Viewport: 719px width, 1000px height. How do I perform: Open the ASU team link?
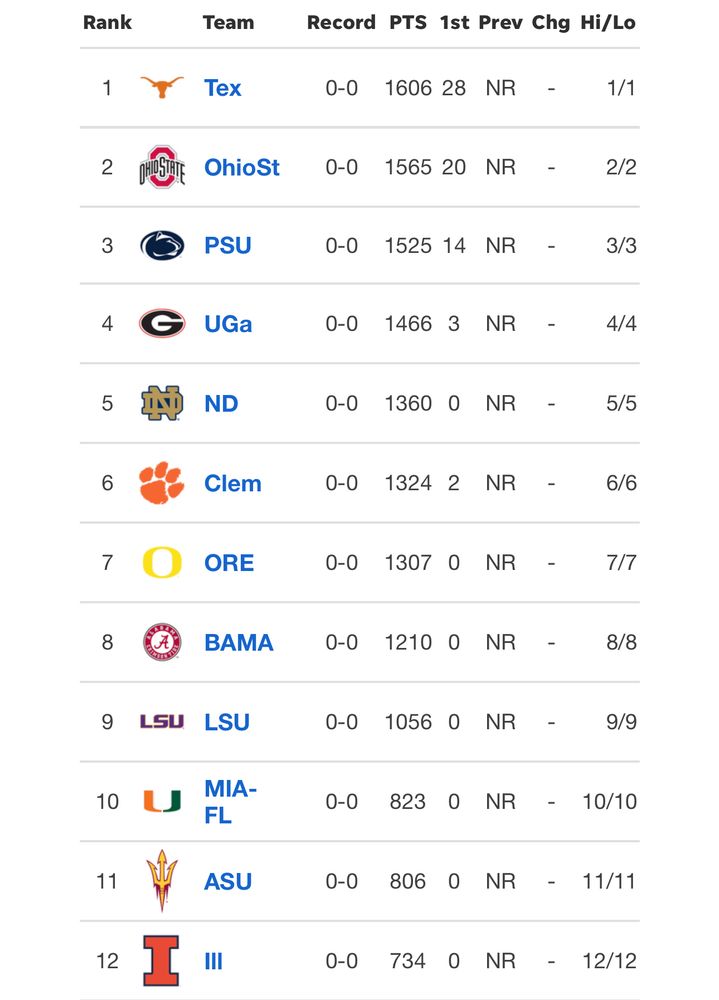(x=228, y=882)
